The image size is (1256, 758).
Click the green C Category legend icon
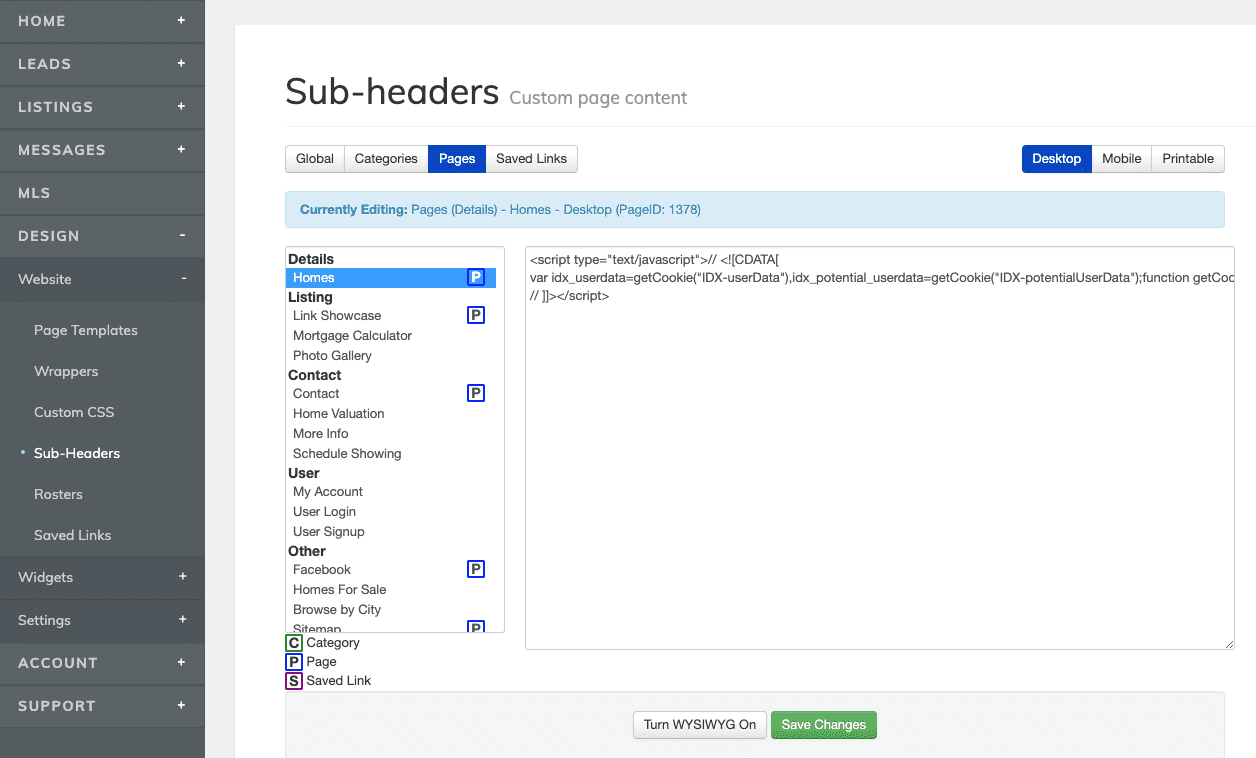click(294, 643)
